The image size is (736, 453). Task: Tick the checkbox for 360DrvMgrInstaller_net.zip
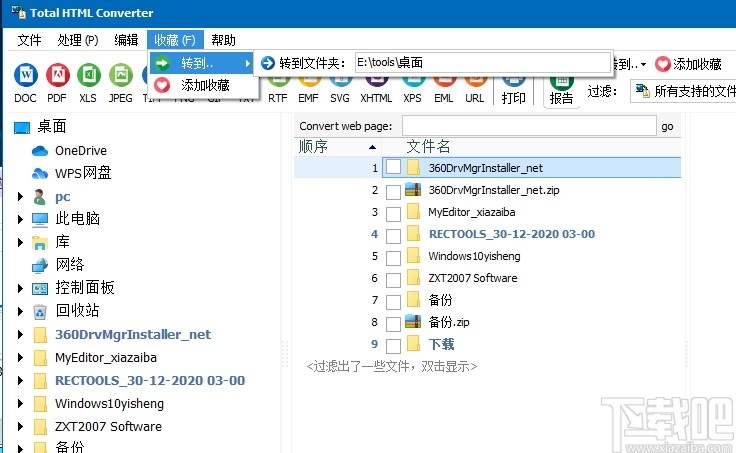393,192
